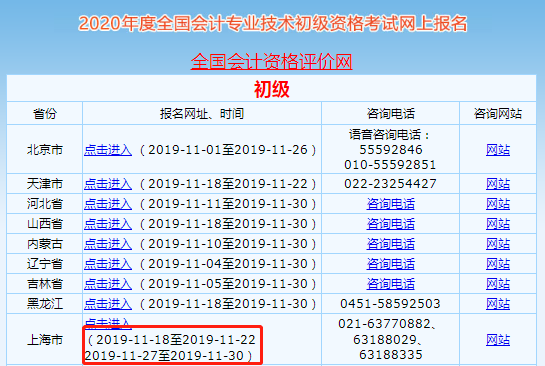Click date range 2019-11-04至2019-11-30

coord(228,264)
